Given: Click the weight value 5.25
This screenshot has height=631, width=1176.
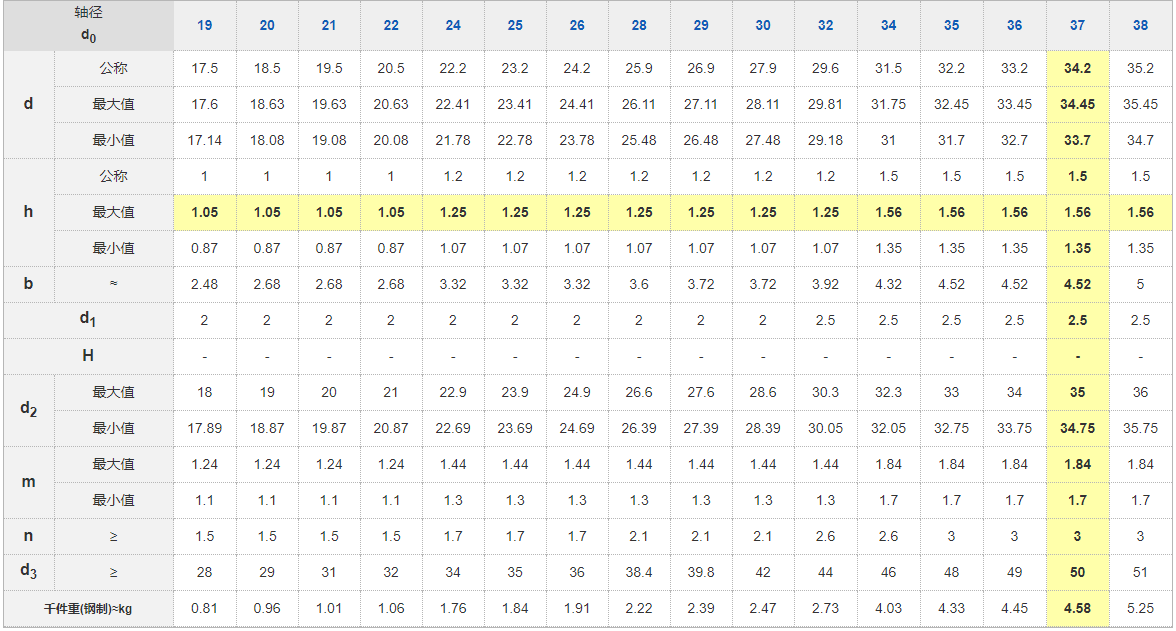Looking at the screenshot, I should 1141,608.
